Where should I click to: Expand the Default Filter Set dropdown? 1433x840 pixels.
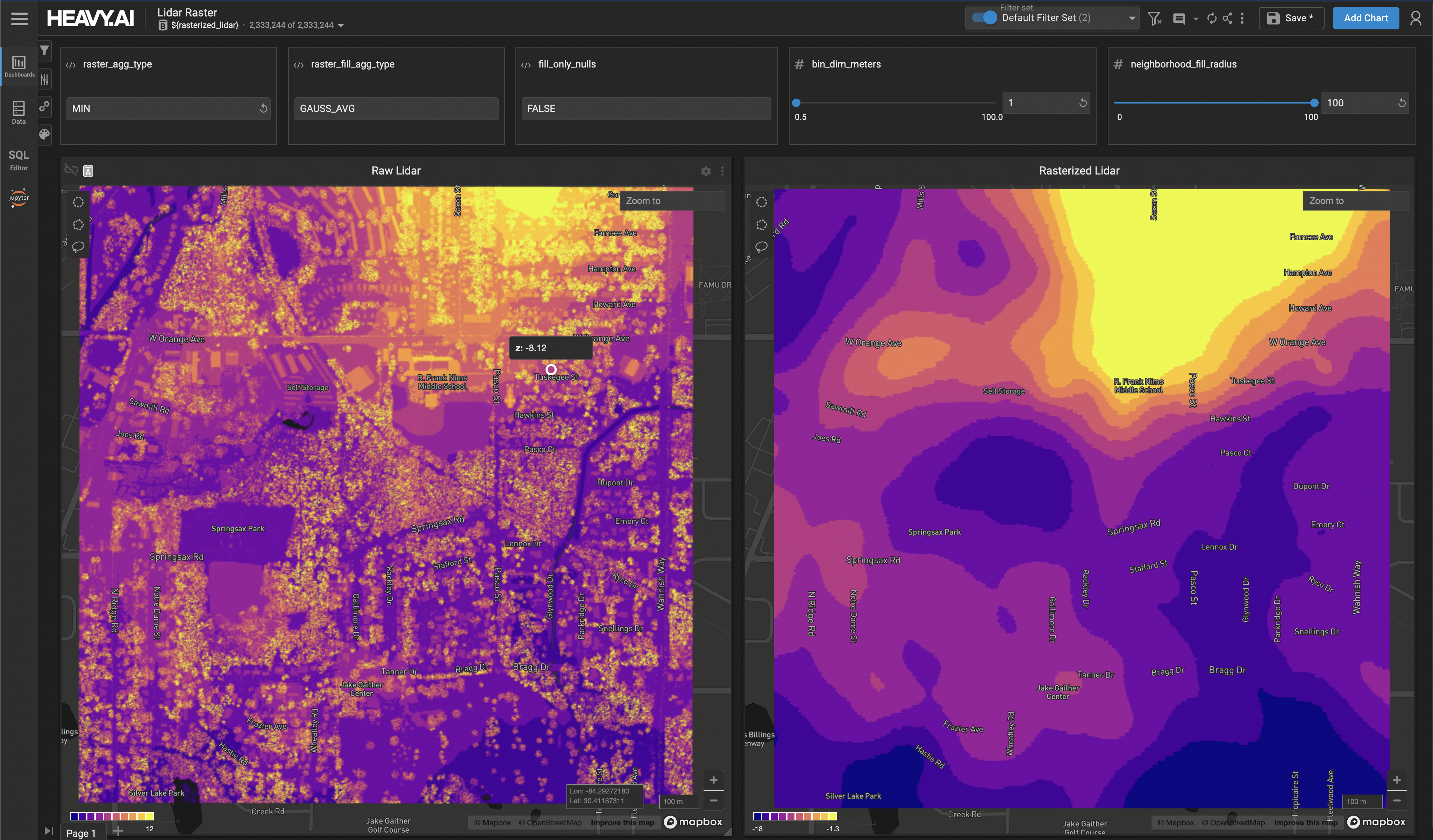tap(1132, 18)
